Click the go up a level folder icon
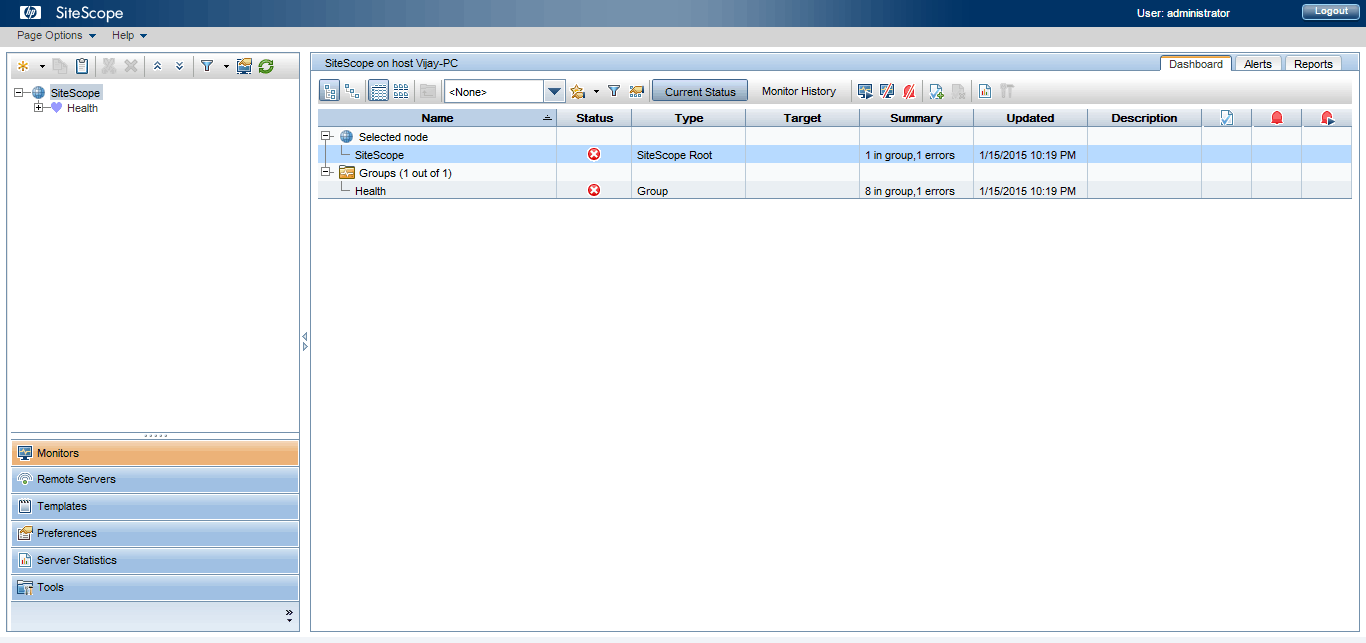This screenshot has height=643, width=1366. pyautogui.click(x=428, y=91)
